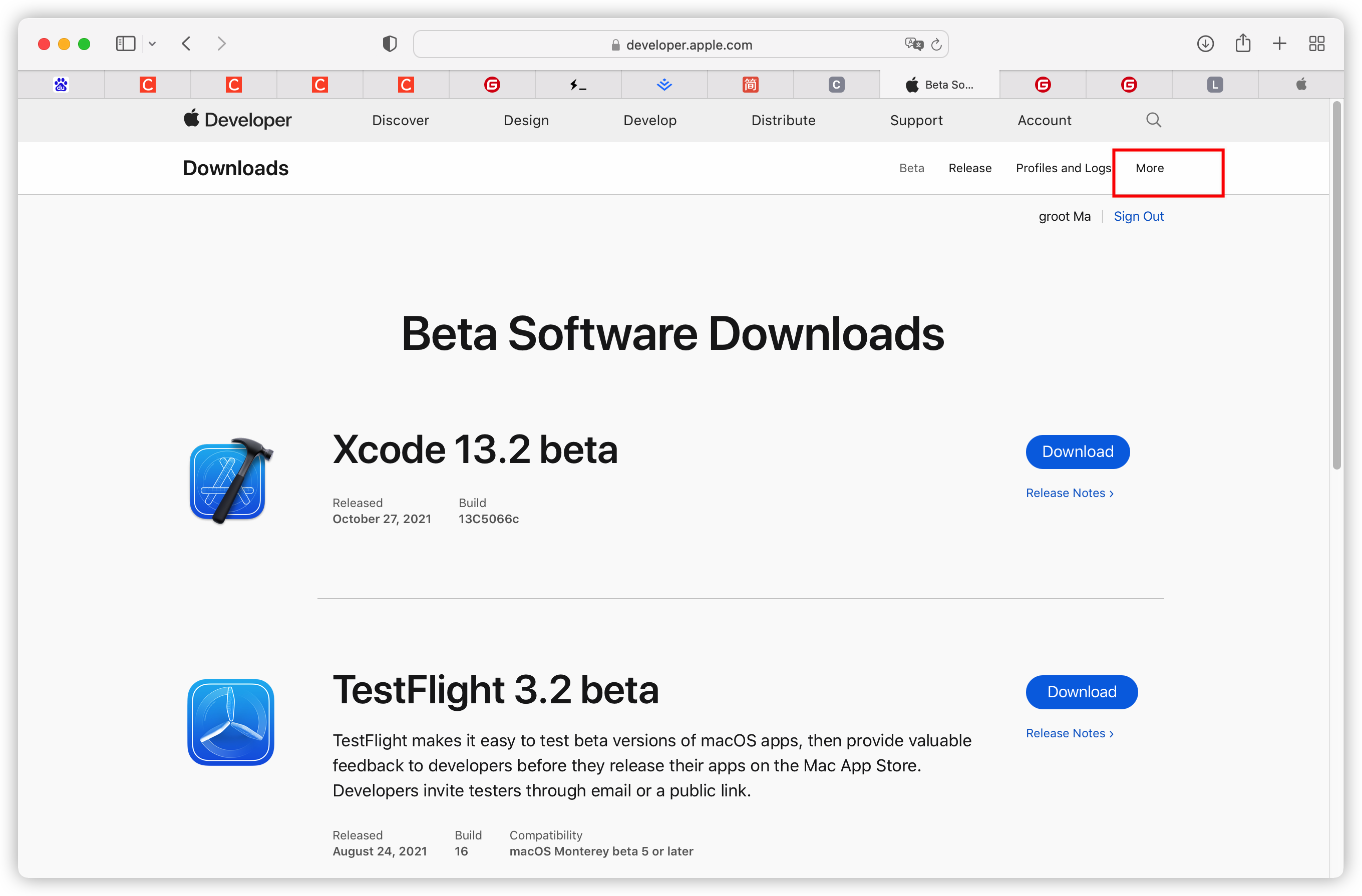Open the share sheet icon

[1242, 43]
